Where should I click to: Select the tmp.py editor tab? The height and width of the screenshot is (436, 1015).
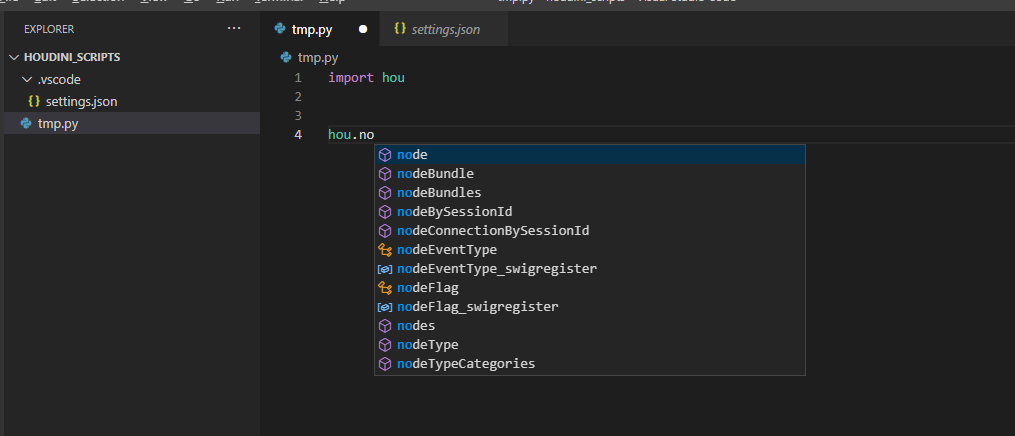click(312, 29)
